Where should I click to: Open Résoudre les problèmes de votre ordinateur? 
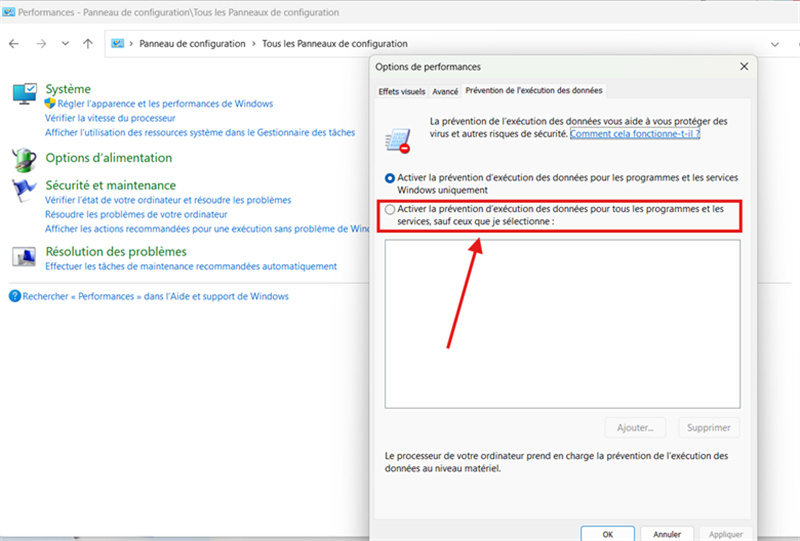click(136, 214)
